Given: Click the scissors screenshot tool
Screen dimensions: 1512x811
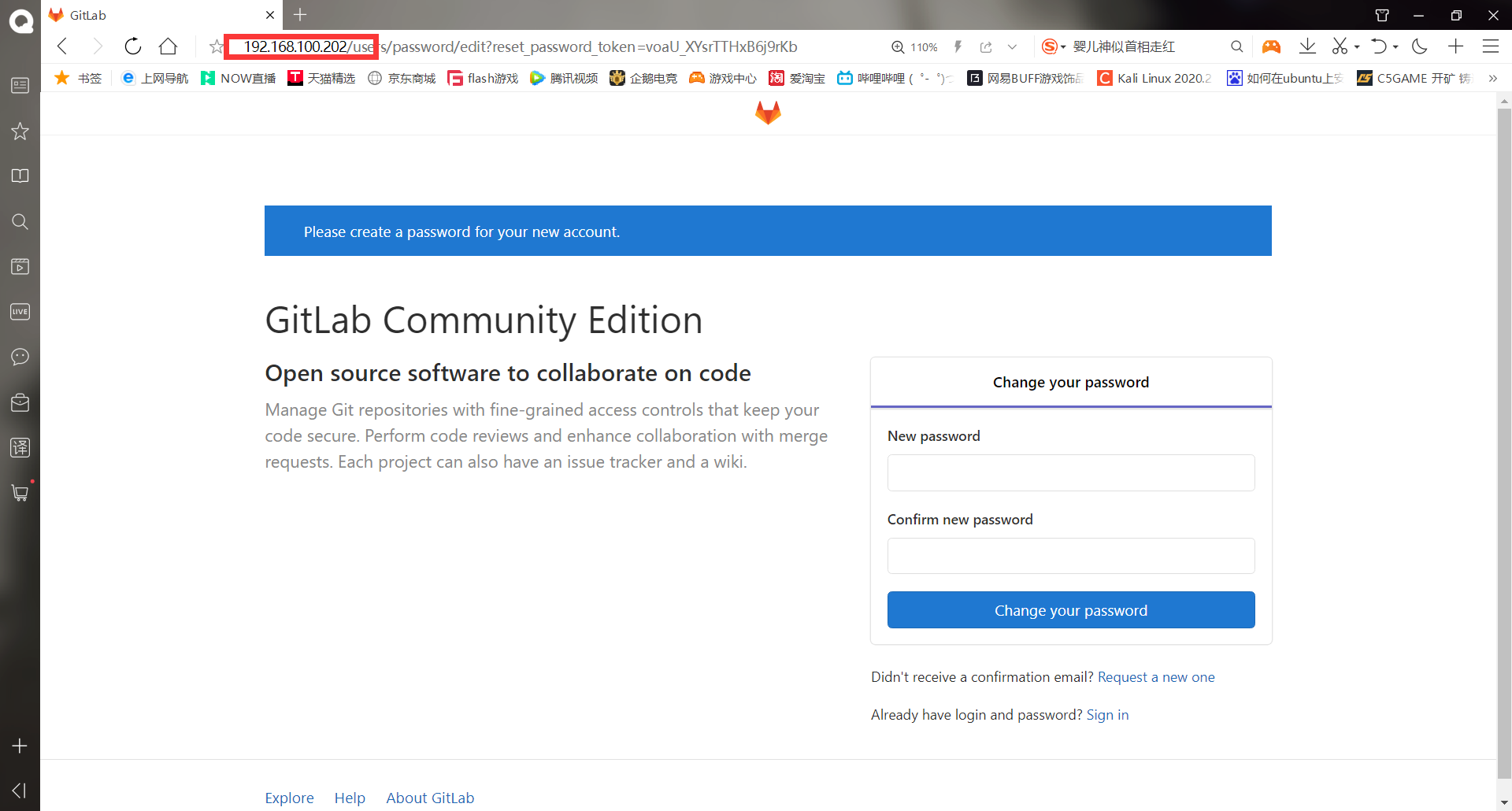Looking at the screenshot, I should click(x=1340, y=46).
